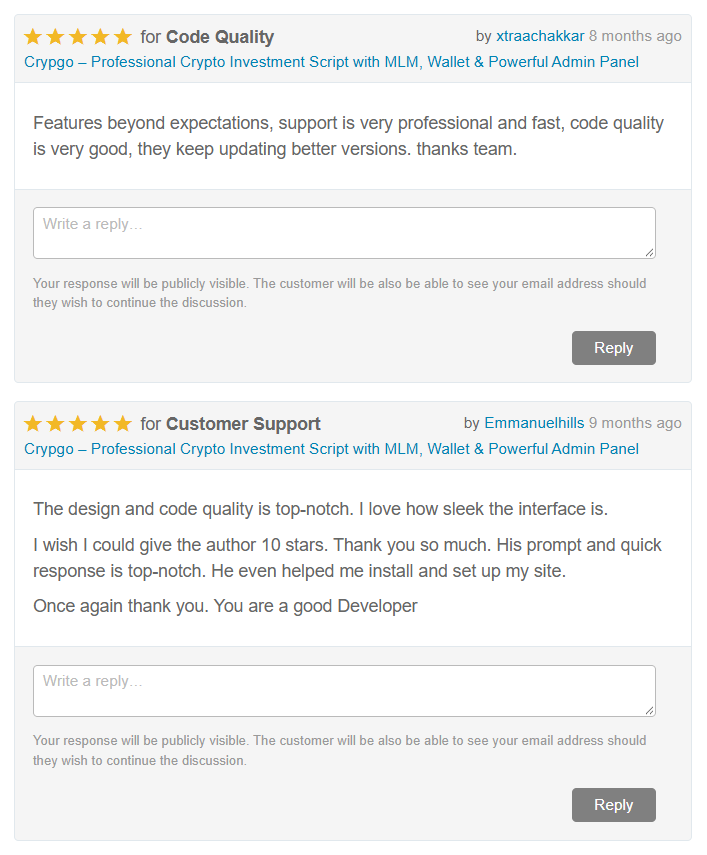Click fourth star of Customer Support rating
The height and width of the screenshot is (855, 707).
100,424
